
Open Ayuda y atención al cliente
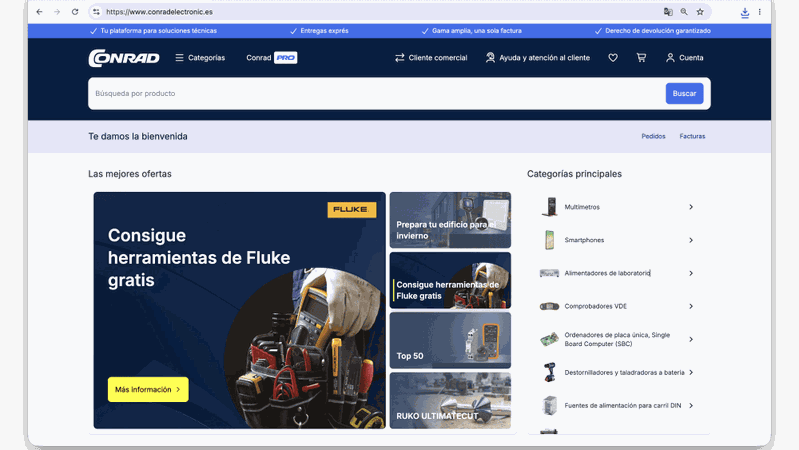point(538,58)
